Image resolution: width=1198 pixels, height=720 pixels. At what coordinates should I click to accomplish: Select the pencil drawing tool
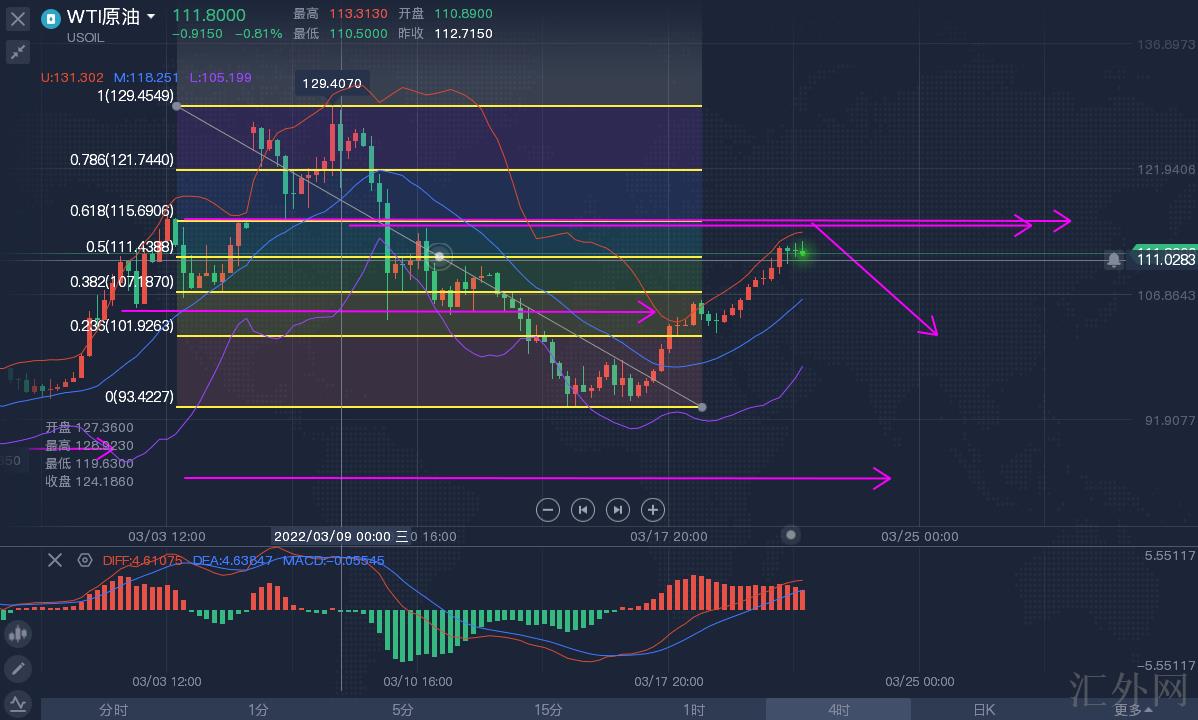pos(17,668)
